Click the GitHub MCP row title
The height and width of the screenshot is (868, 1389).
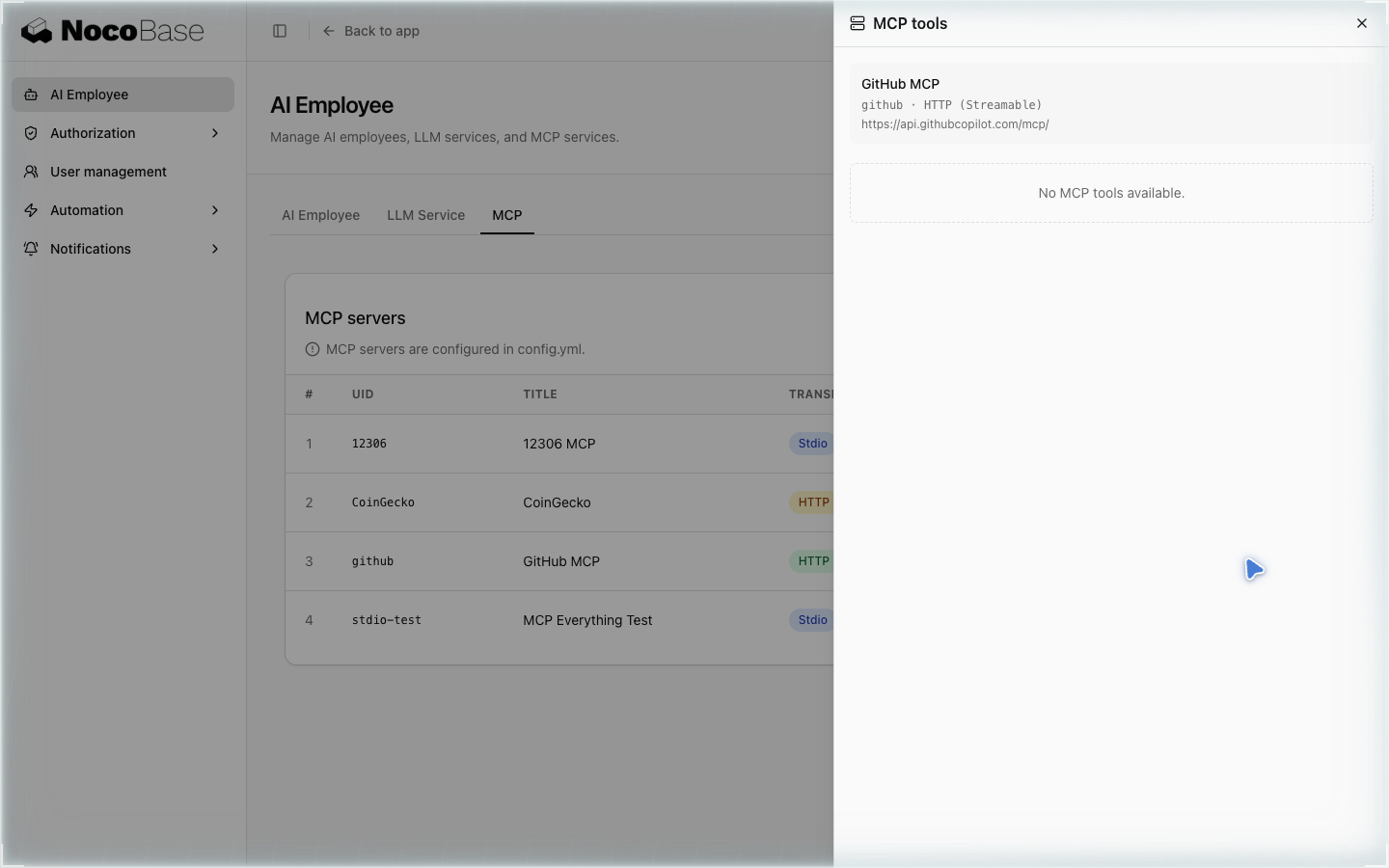pyautogui.click(x=561, y=561)
